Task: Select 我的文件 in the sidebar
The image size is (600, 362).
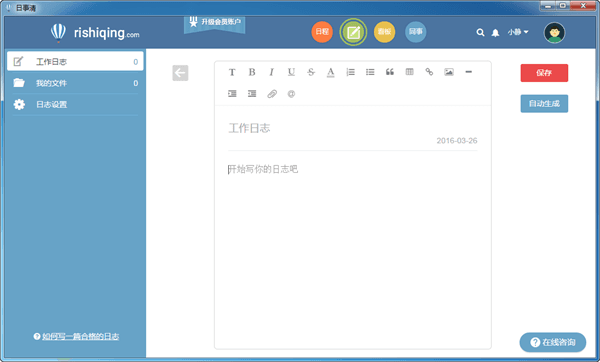Action: coord(75,83)
